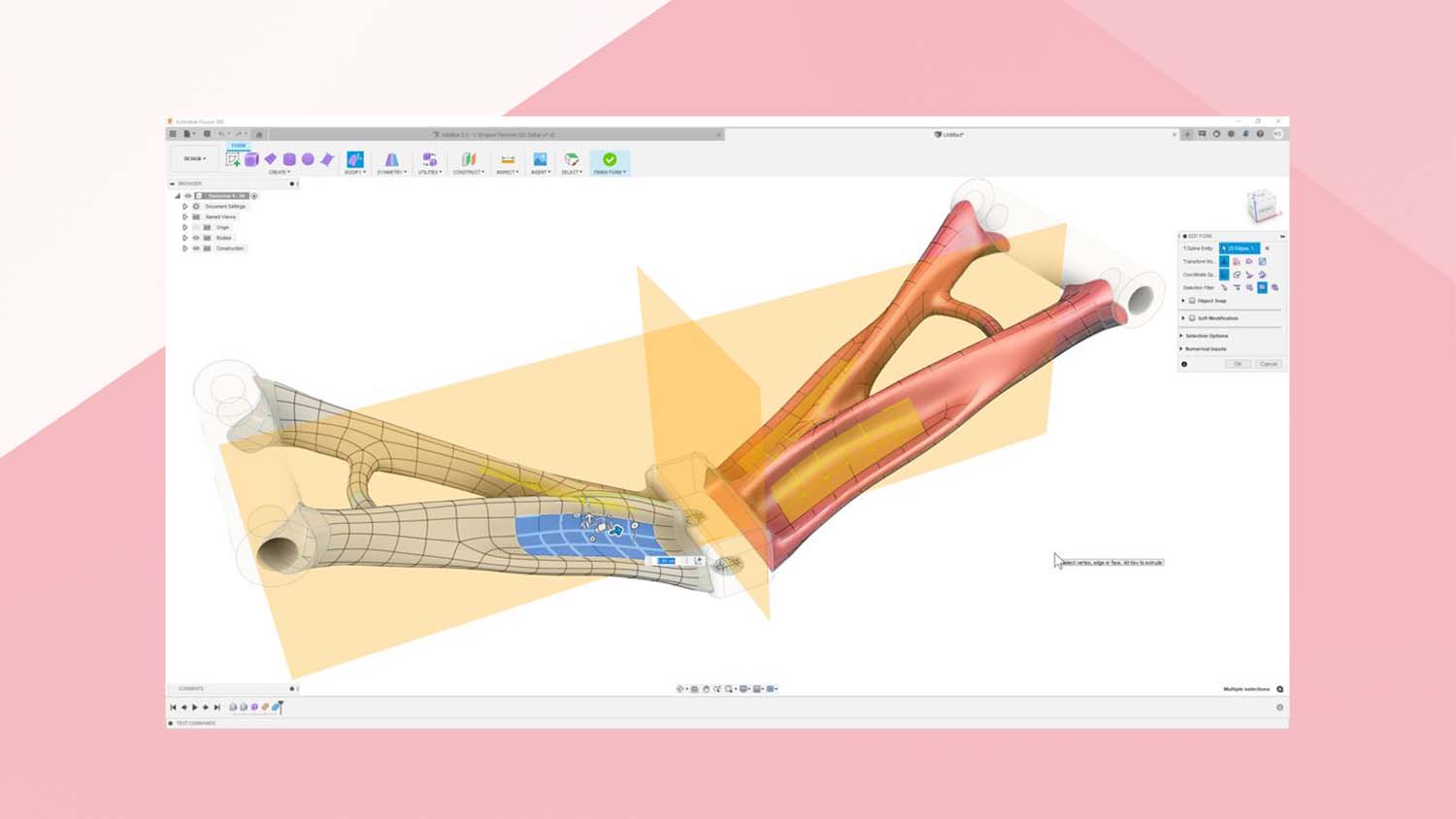Open the Mirror tool under Symmetry

[391, 158]
